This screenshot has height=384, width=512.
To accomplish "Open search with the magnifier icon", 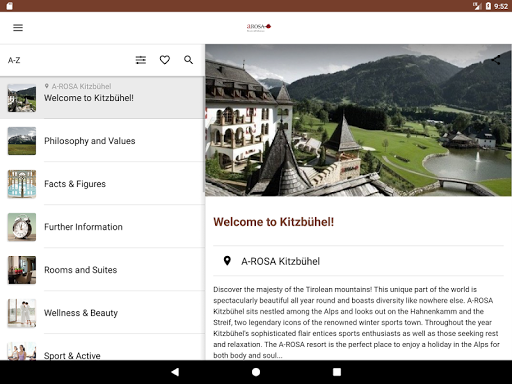I will pos(188,60).
